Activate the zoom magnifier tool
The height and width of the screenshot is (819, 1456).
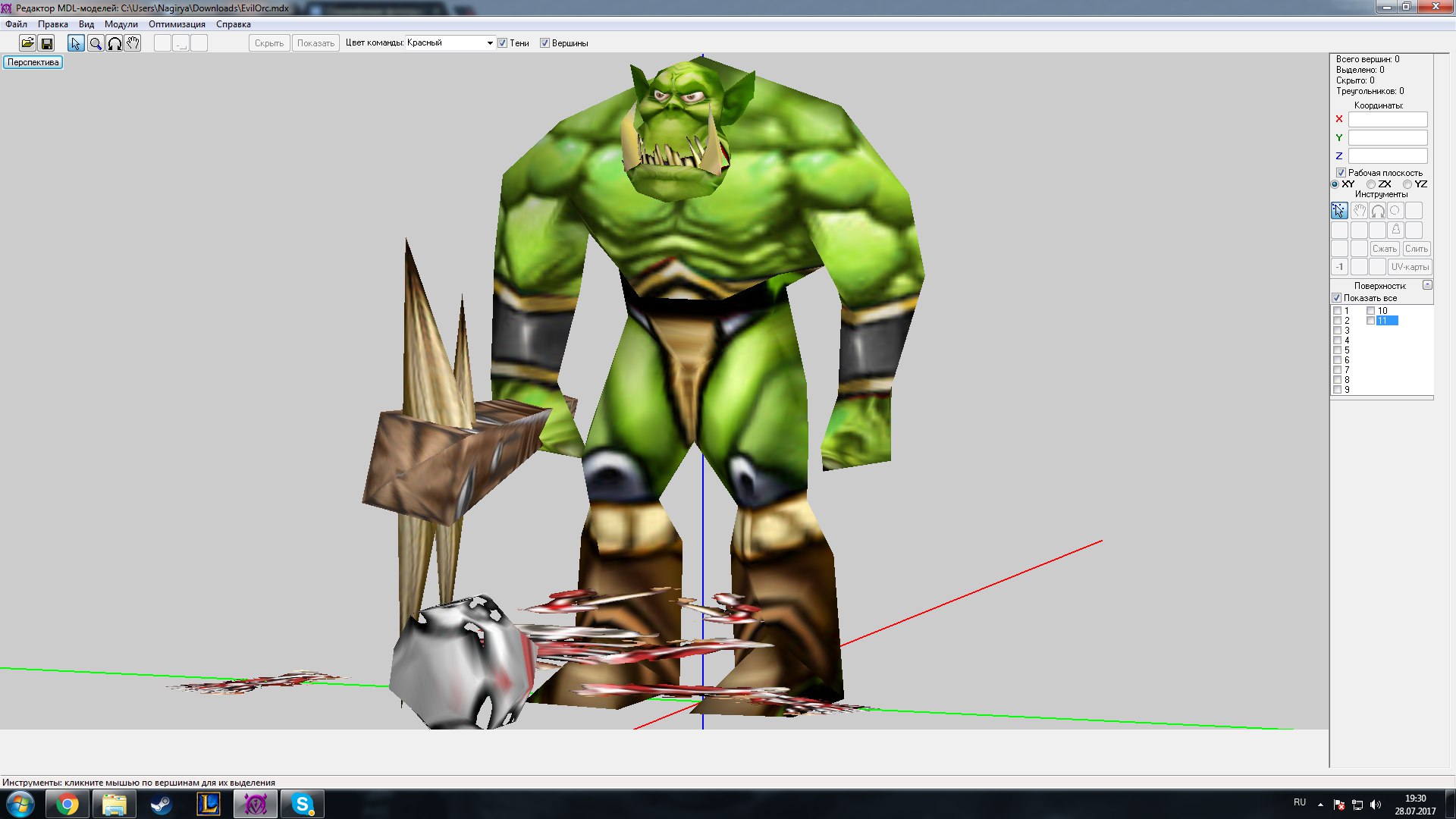96,43
